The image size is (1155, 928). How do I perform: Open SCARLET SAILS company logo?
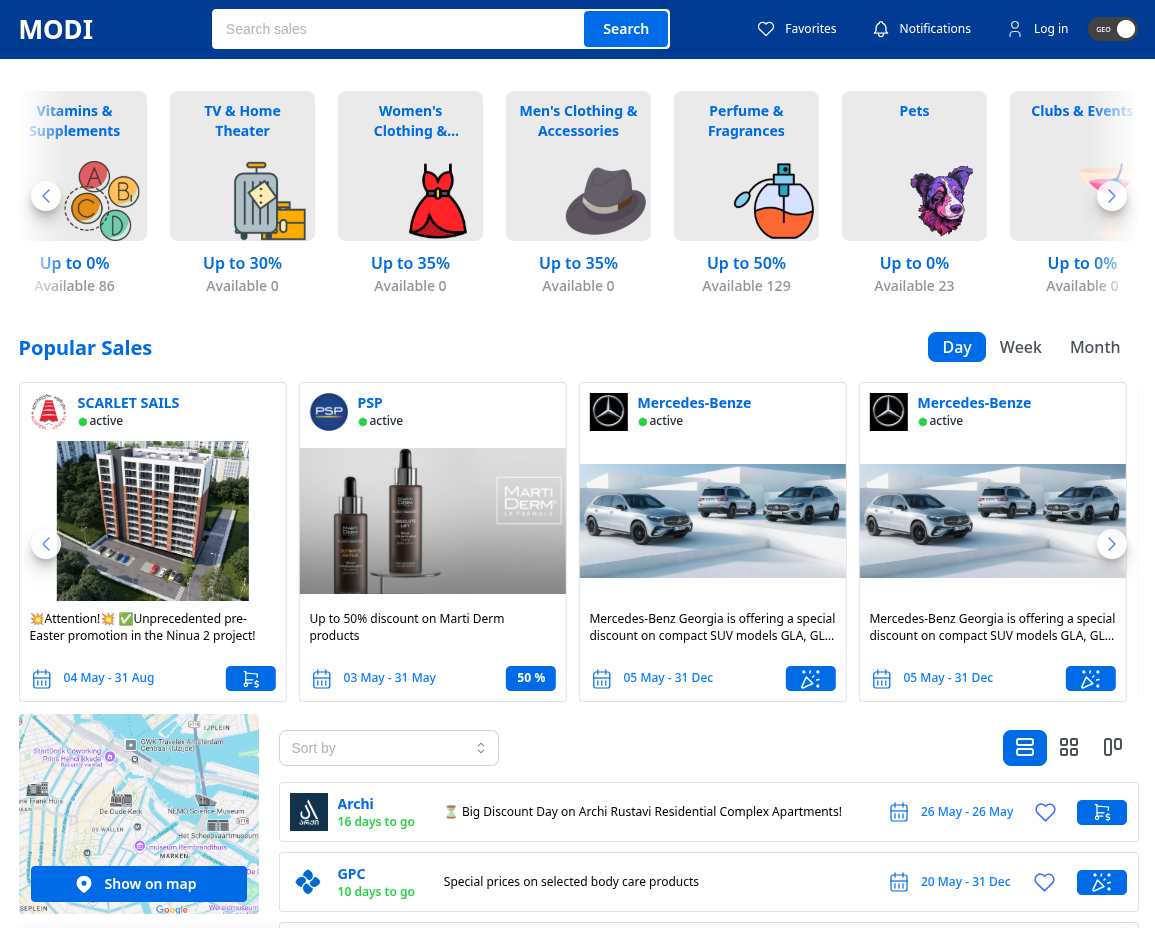point(49,412)
